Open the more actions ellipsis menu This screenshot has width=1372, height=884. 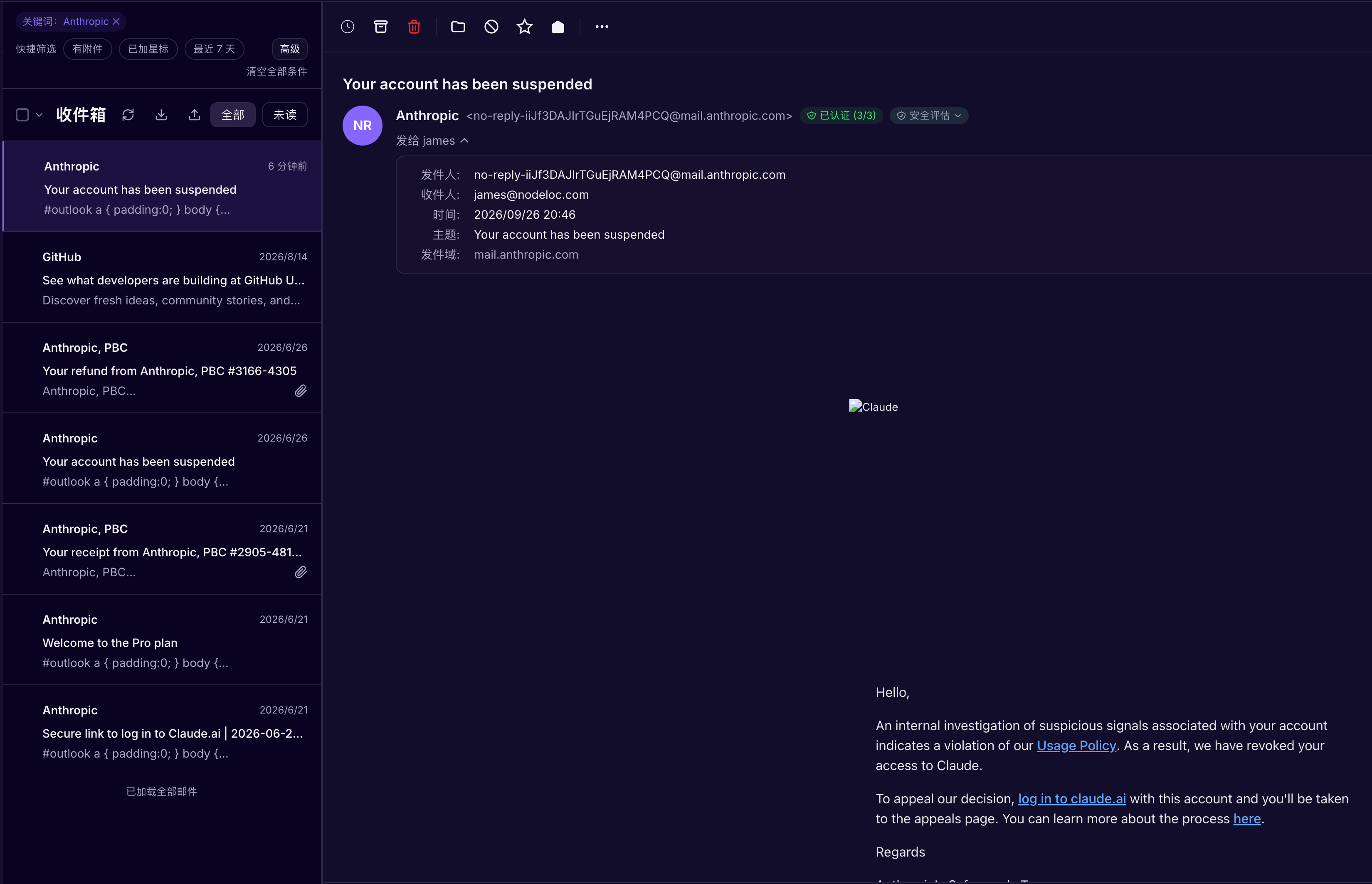click(x=601, y=27)
